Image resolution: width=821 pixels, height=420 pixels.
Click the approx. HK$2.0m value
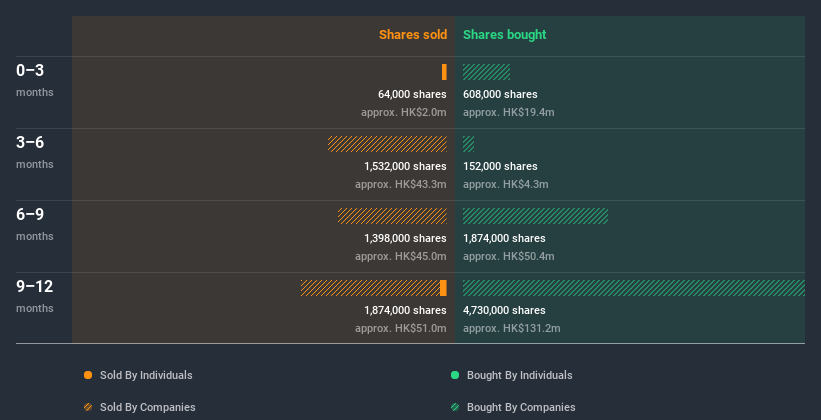pyautogui.click(x=404, y=113)
